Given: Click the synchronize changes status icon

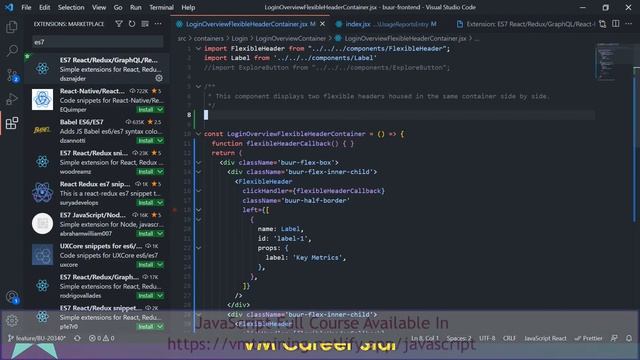Looking at the screenshot, I should coord(77,338).
